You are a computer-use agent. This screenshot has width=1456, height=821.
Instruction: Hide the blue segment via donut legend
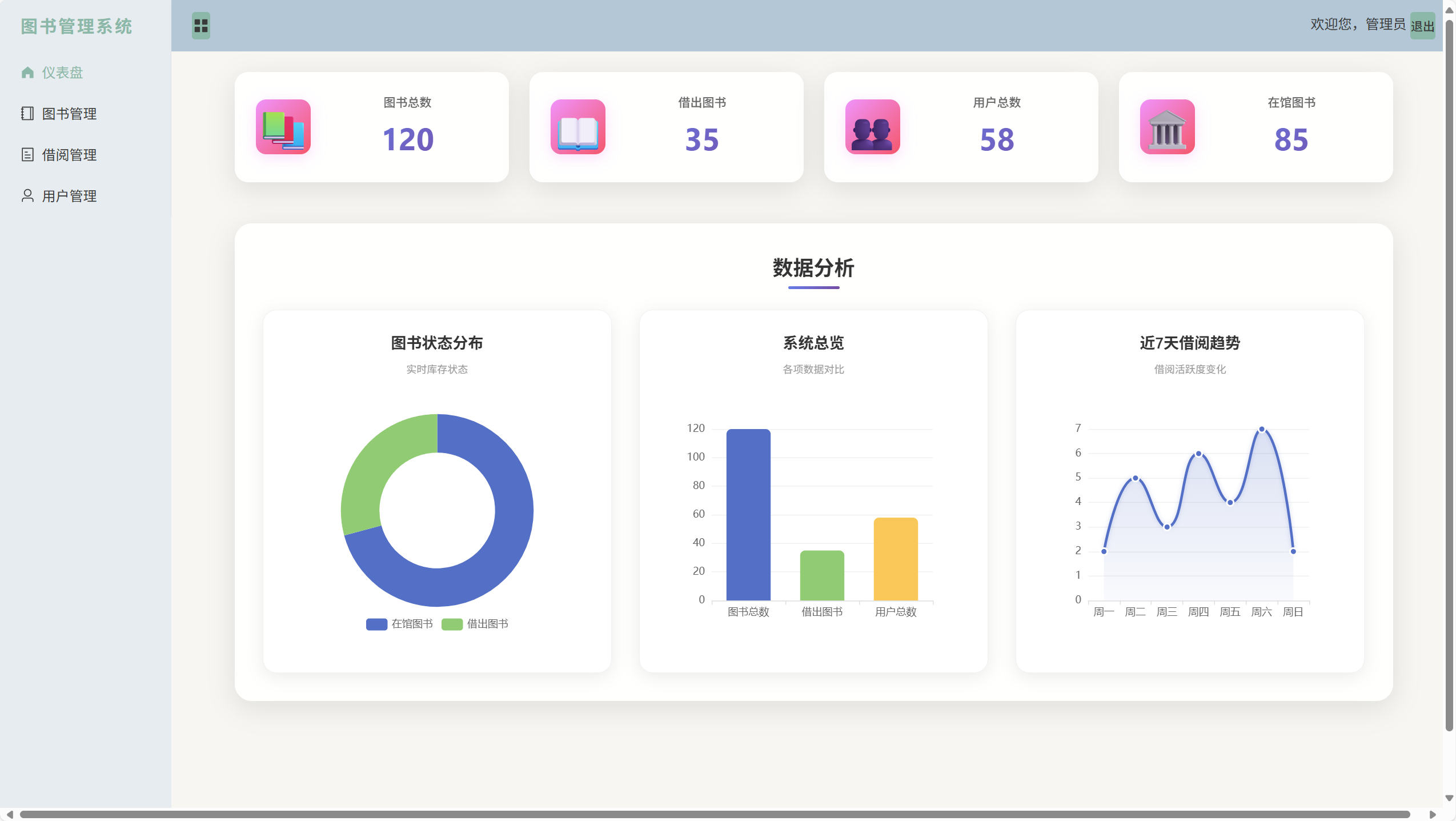point(399,623)
